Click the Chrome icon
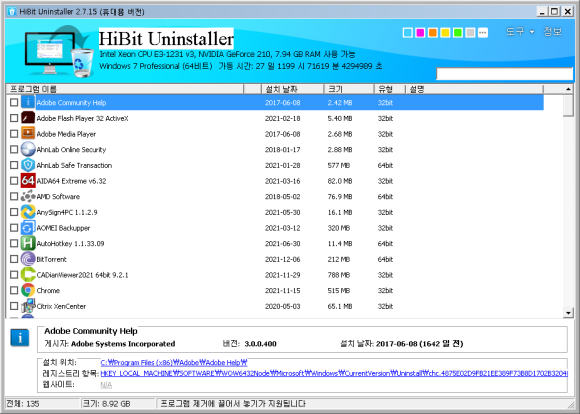This screenshot has width=580, height=414. pyautogui.click(x=28, y=290)
